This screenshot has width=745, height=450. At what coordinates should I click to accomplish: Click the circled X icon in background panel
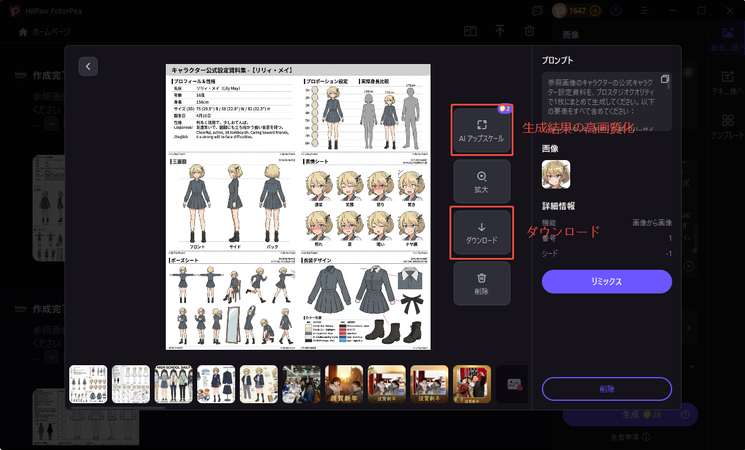688,266
